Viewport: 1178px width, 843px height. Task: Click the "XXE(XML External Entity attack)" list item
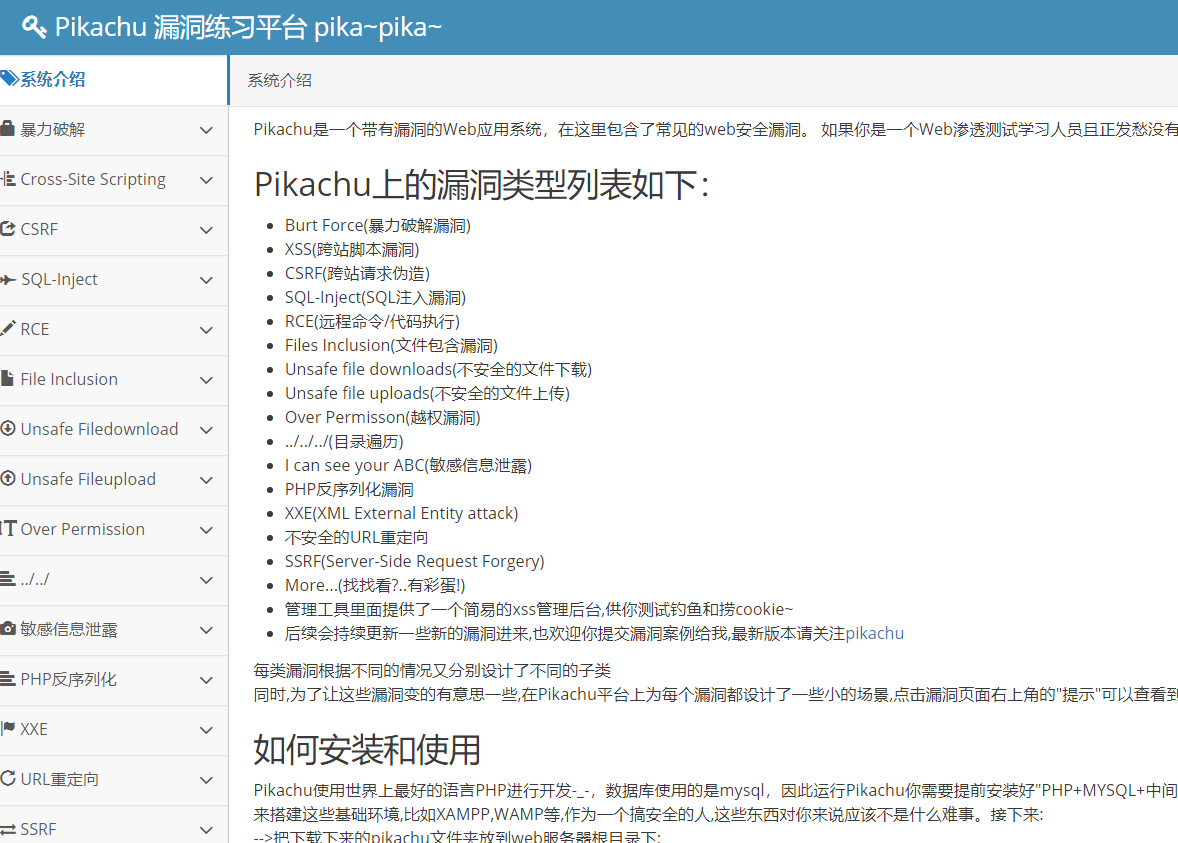click(401, 513)
